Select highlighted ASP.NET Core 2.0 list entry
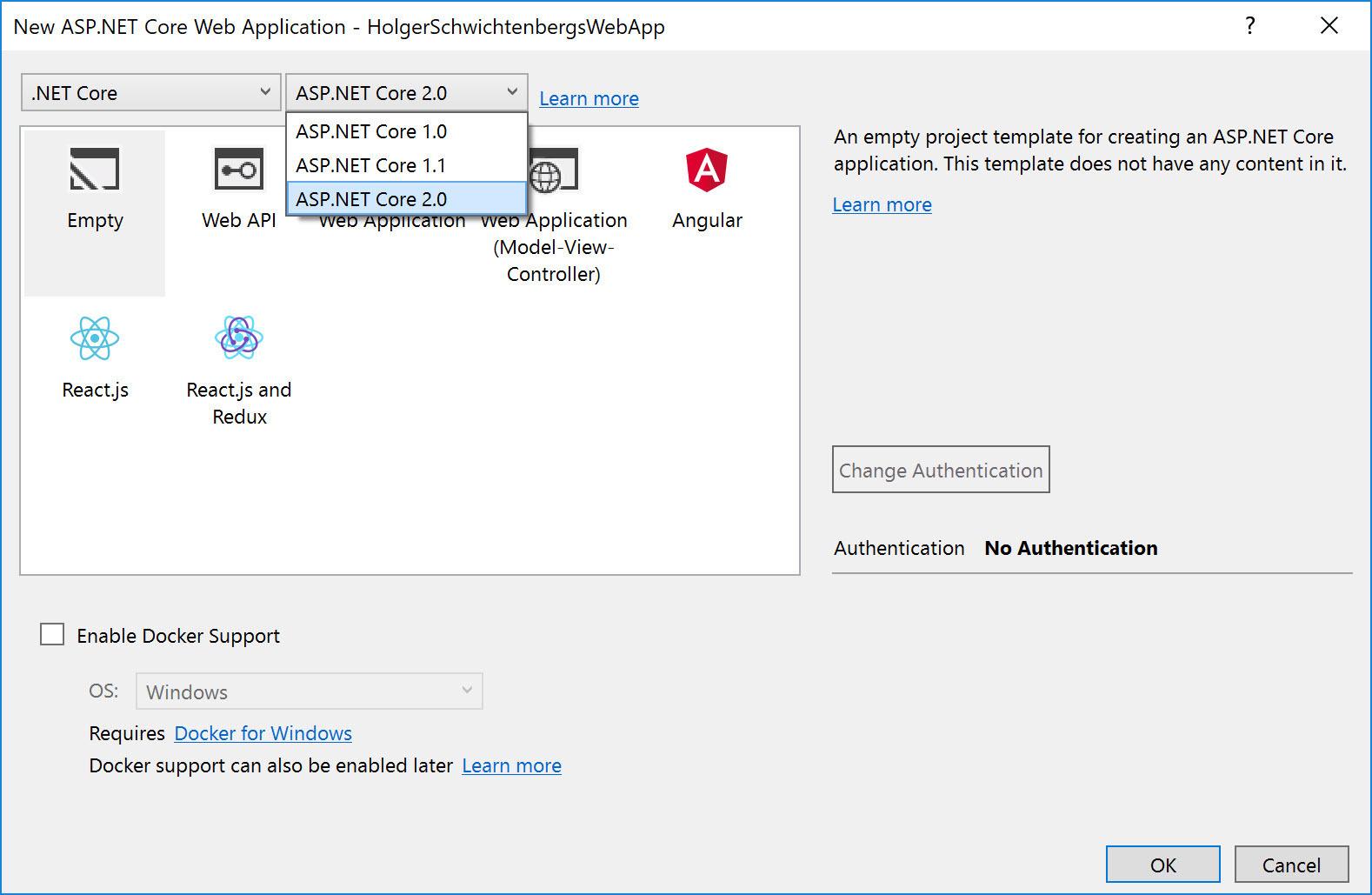 tap(407, 198)
